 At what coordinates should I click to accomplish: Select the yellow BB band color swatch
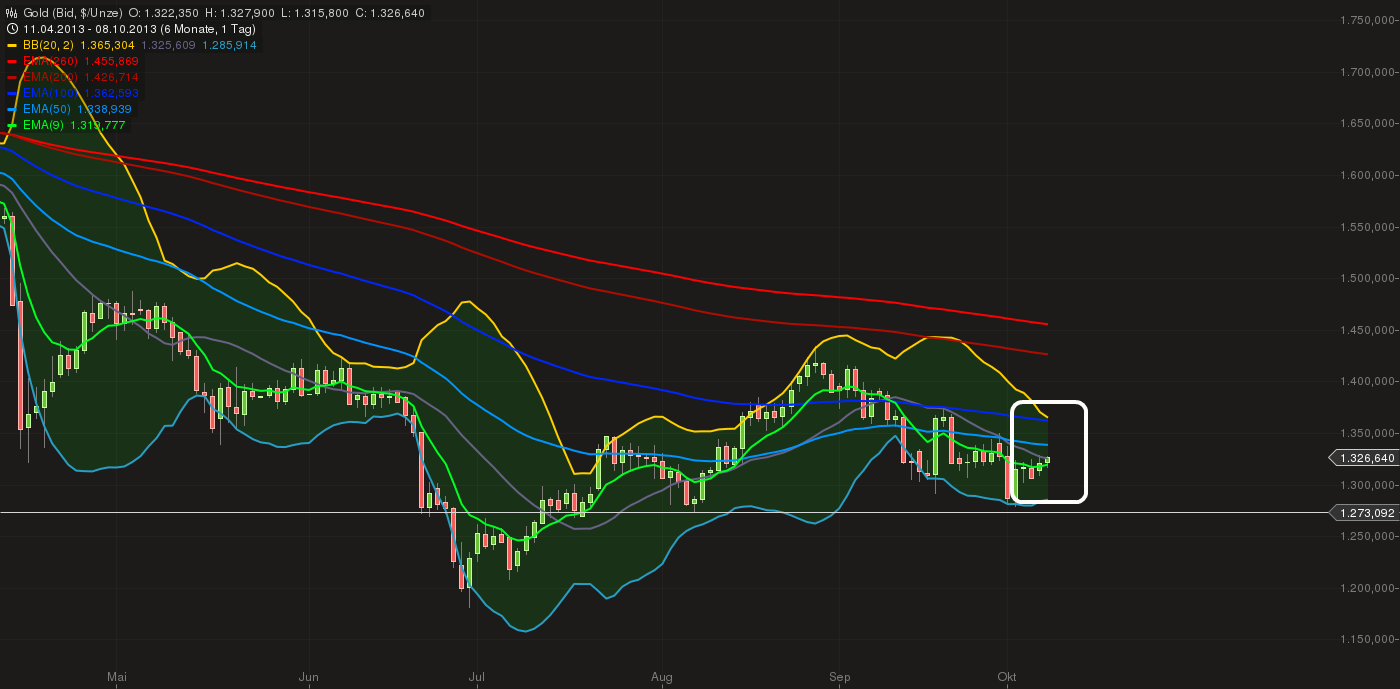tap(11, 45)
